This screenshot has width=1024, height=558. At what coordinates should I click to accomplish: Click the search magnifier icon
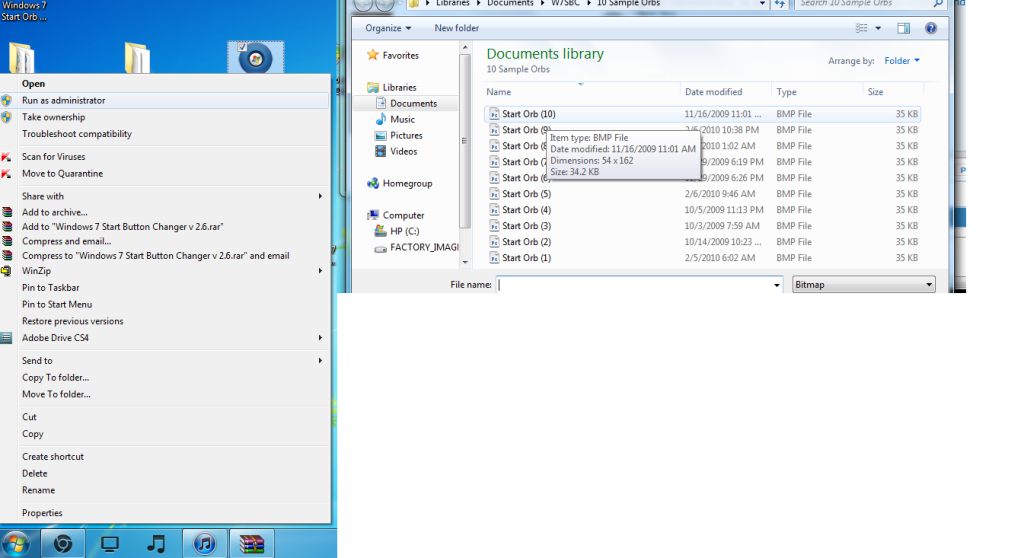(x=938, y=3)
